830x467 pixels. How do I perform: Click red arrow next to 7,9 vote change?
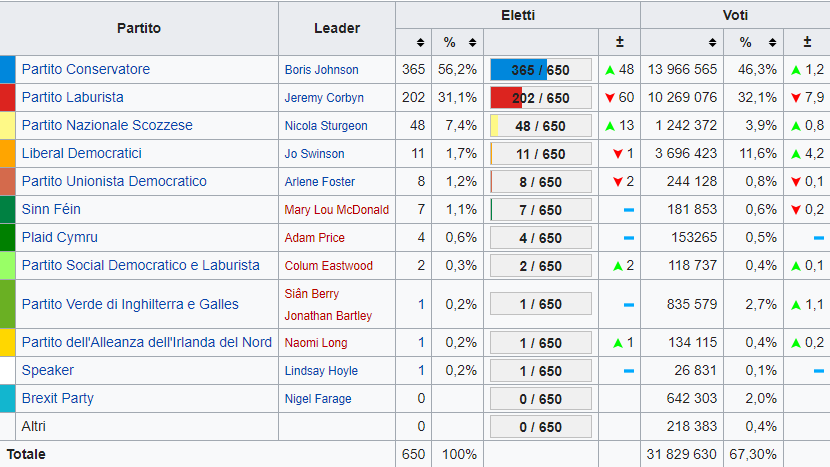[x=796, y=98]
